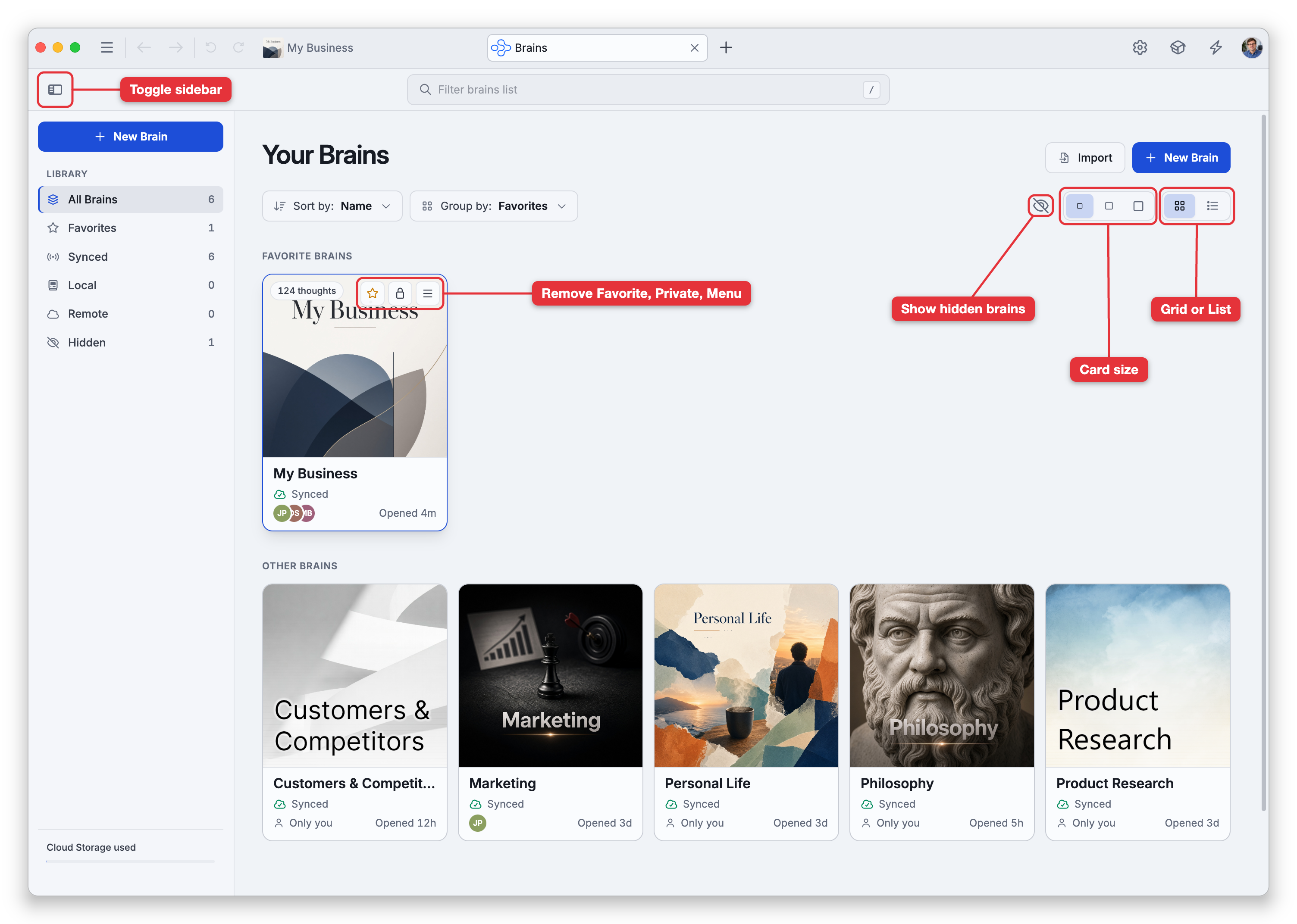1297x924 pixels.
Task: Toggle private lock on My Business card
Action: pyautogui.click(x=400, y=293)
